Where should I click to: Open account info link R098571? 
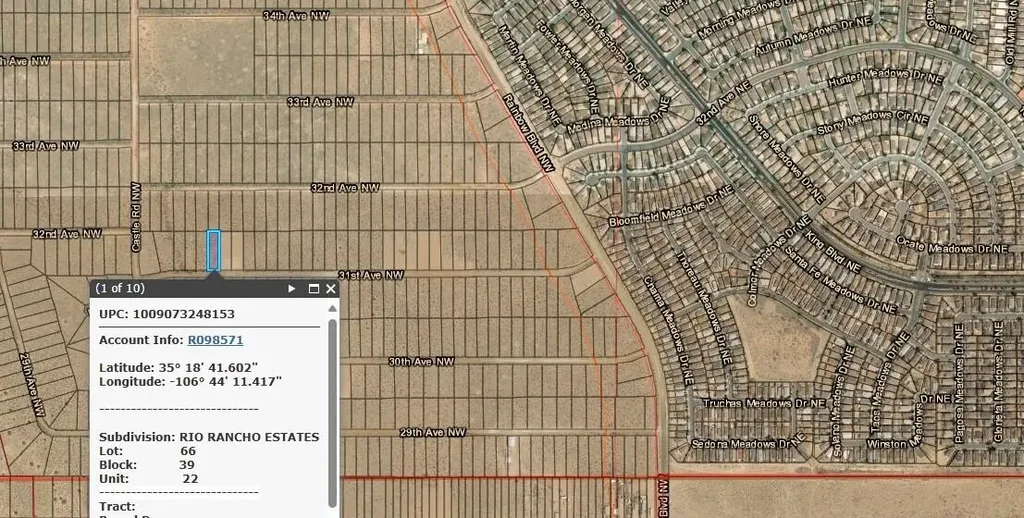215,340
